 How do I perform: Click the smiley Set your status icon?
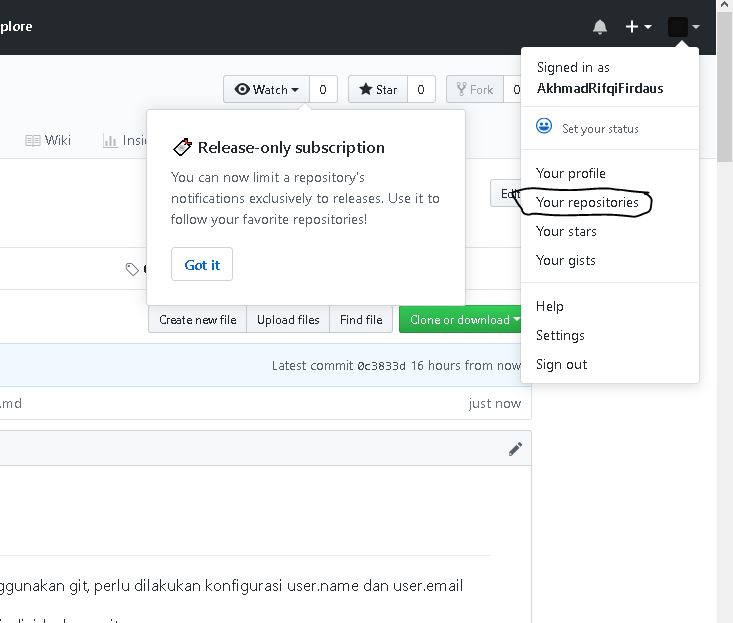pyautogui.click(x=544, y=126)
